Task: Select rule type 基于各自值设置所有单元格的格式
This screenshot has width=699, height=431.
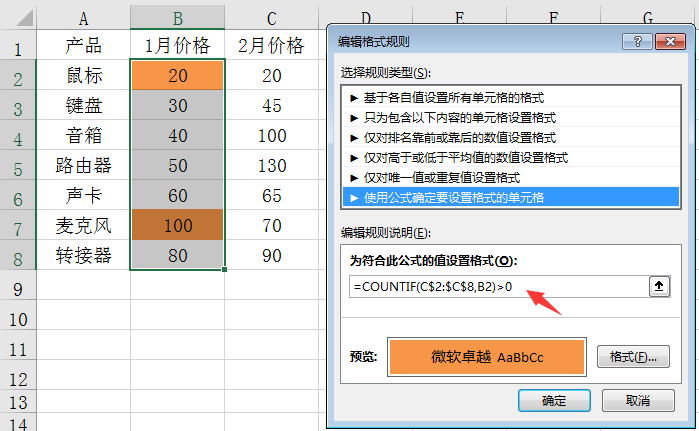Action: (511, 98)
